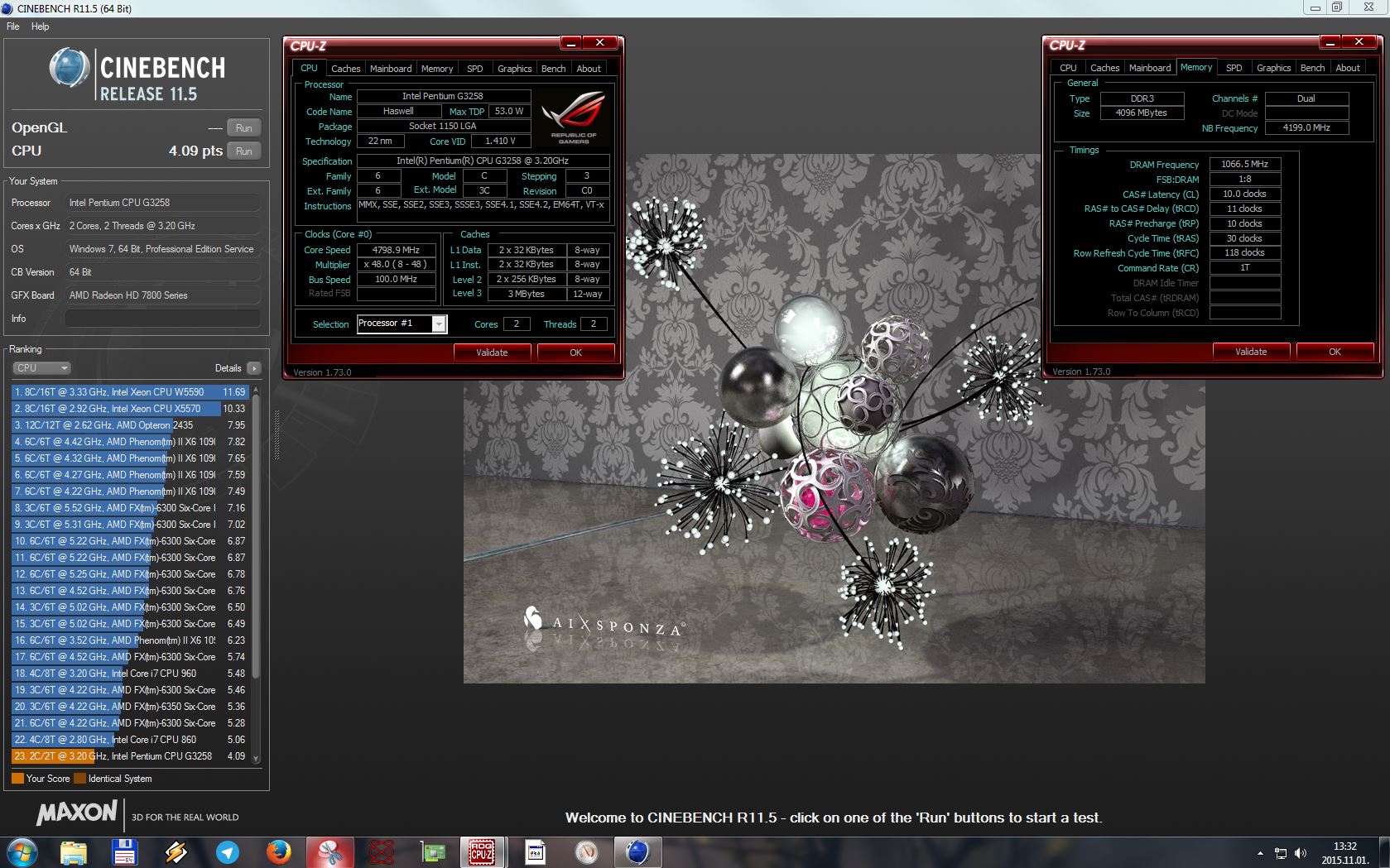The height and width of the screenshot is (868, 1390).
Task: Open Windows Explorer from the taskbar
Action: (73, 851)
